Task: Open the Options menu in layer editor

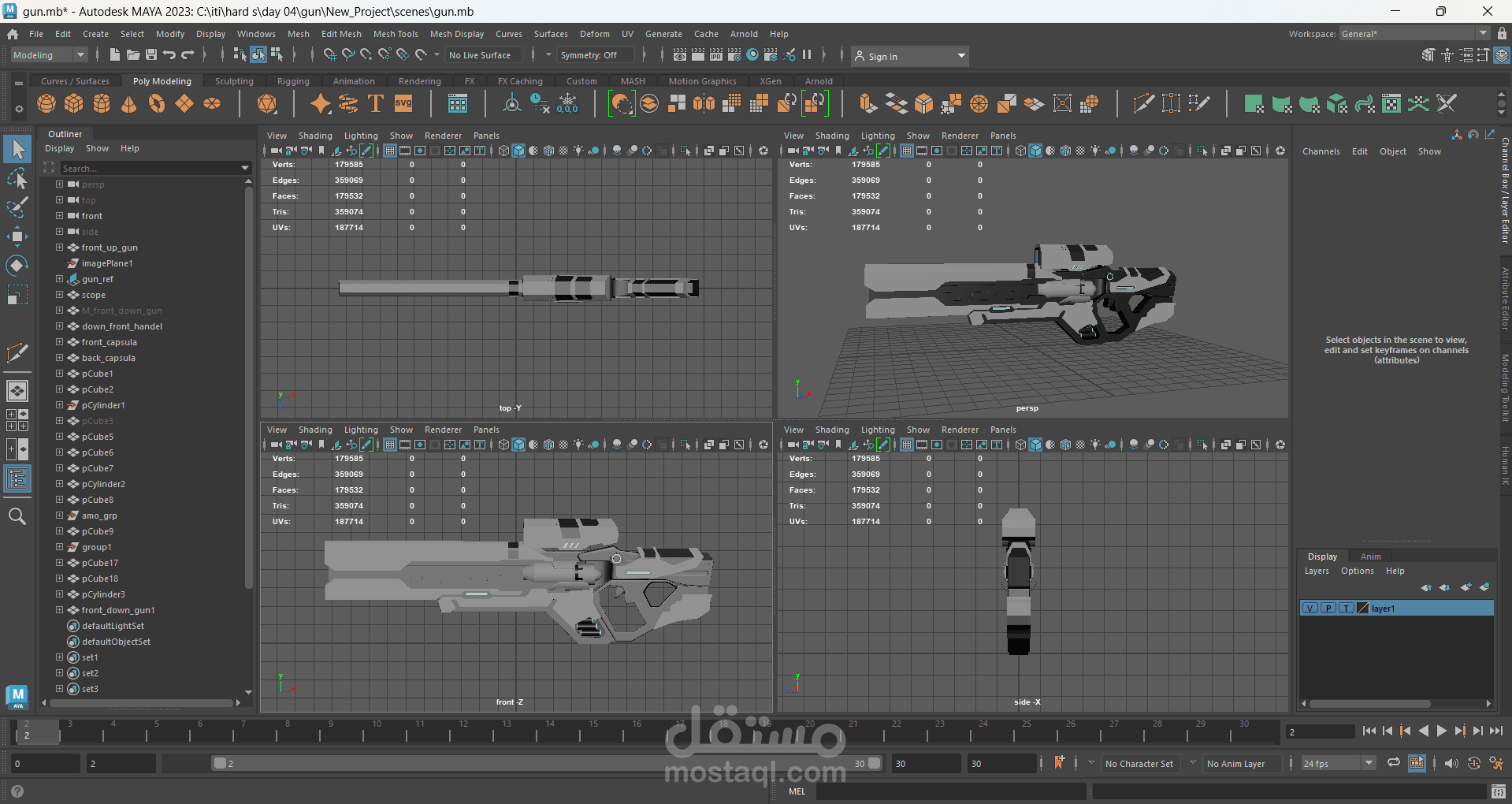Action: click(1358, 571)
